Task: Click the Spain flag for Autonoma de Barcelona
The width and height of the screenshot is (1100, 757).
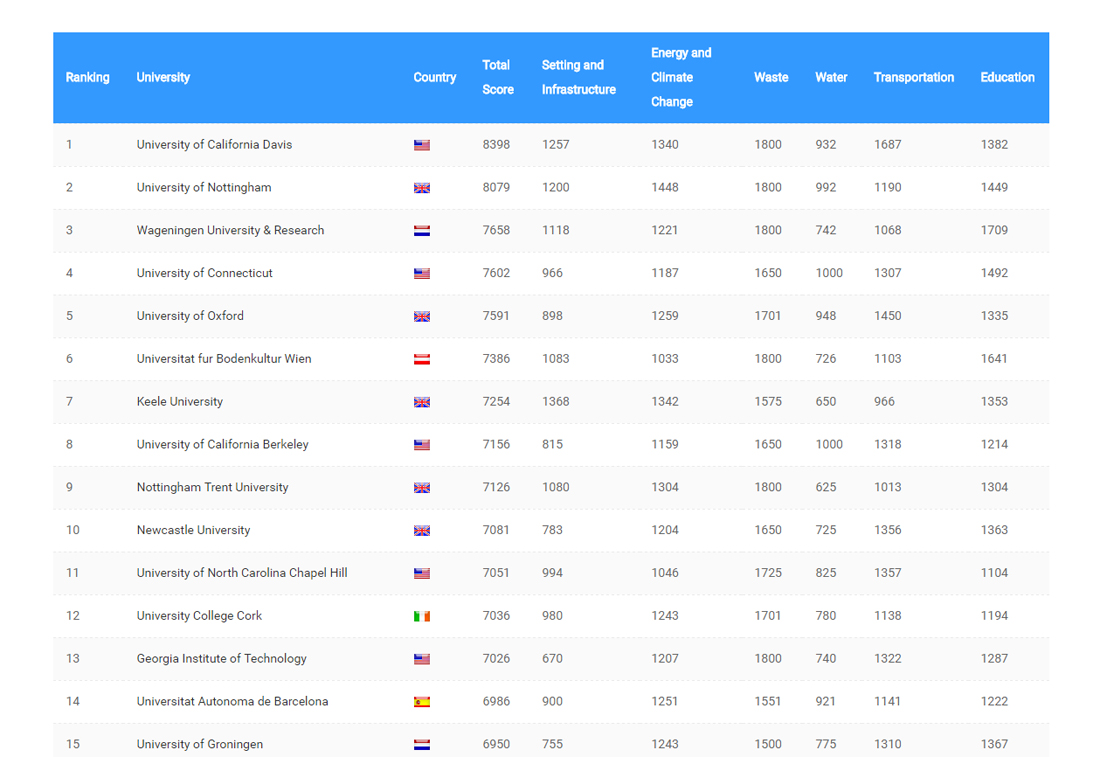Action: click(x=422, y=702)
